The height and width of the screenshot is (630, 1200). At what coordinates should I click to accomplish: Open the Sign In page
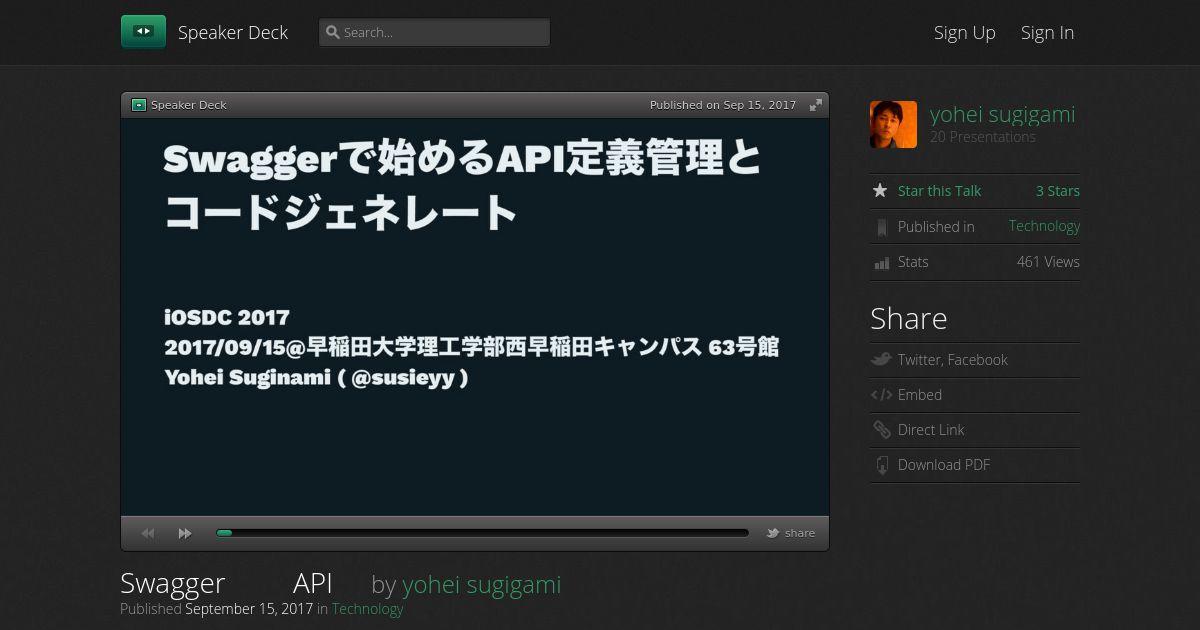[x=1047, y=32]
